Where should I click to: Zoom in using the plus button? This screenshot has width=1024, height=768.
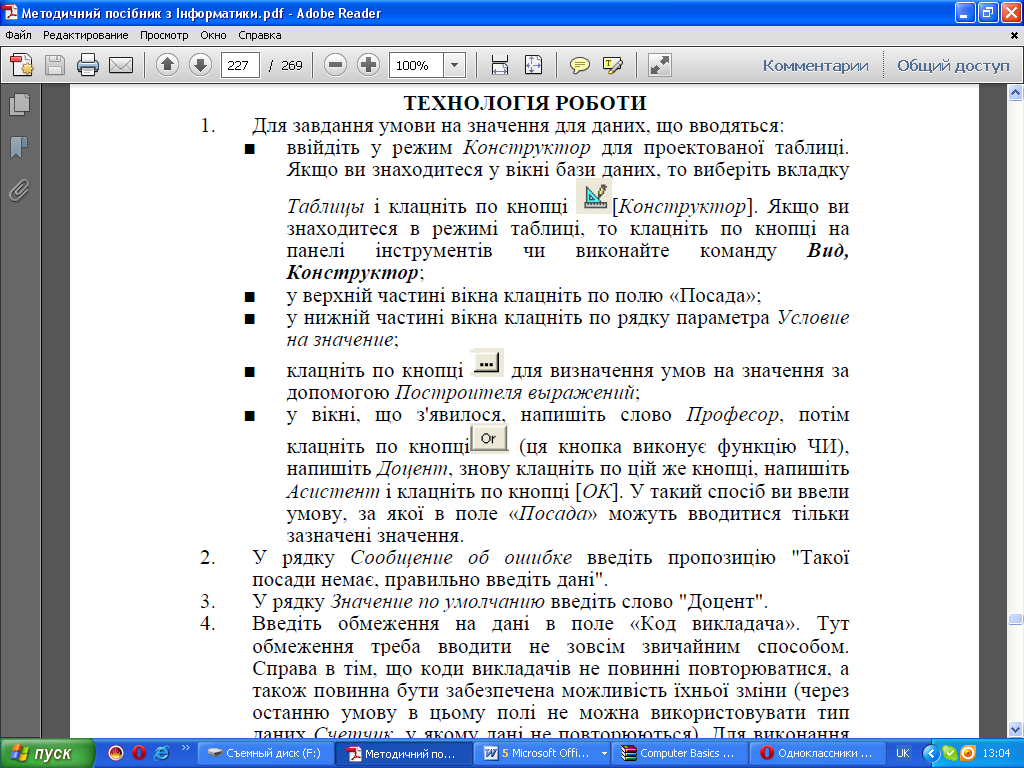(368, 65)
